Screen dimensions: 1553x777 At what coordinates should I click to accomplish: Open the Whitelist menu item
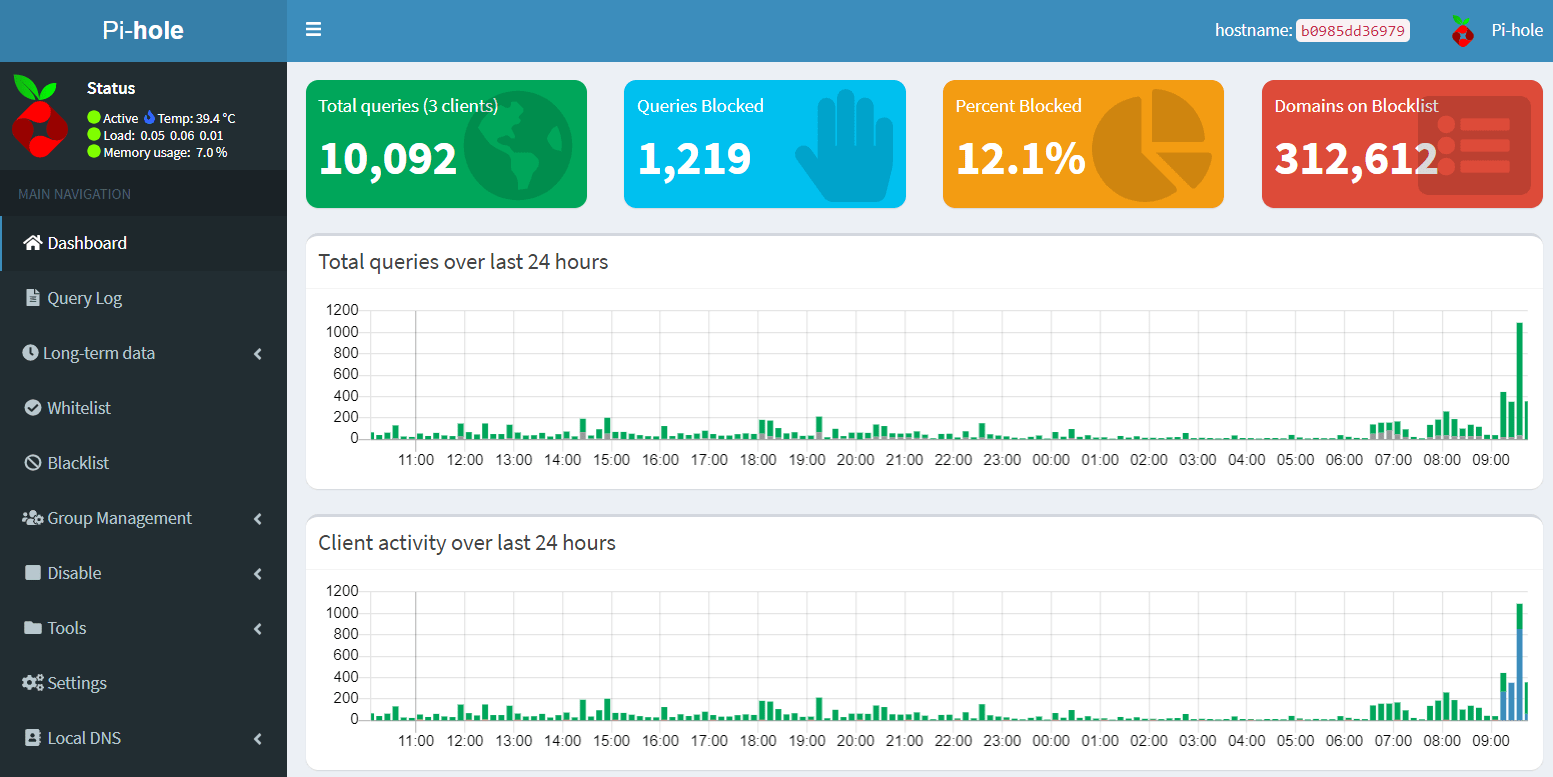coord(79,408)
